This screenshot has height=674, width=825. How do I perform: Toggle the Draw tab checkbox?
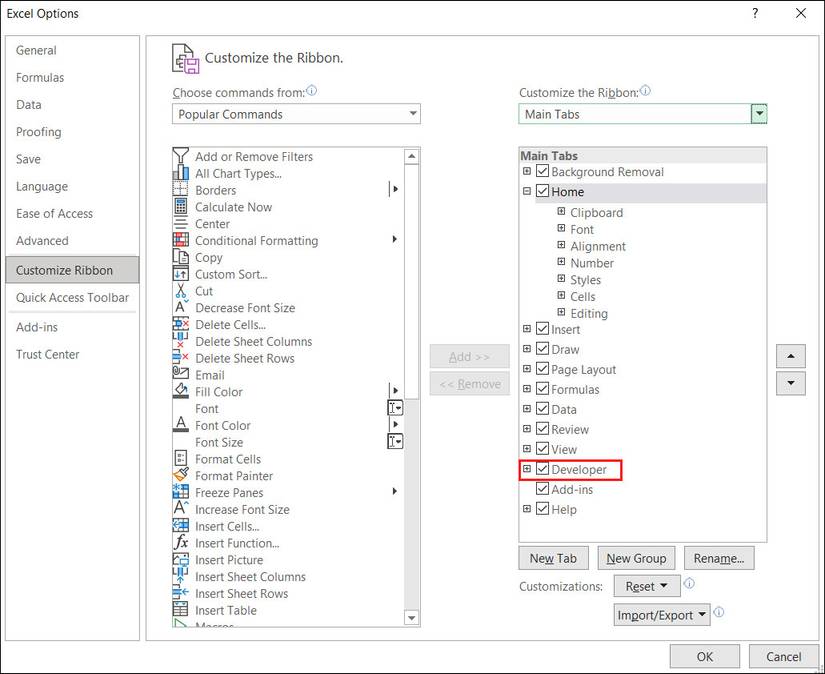pos(542,349)
